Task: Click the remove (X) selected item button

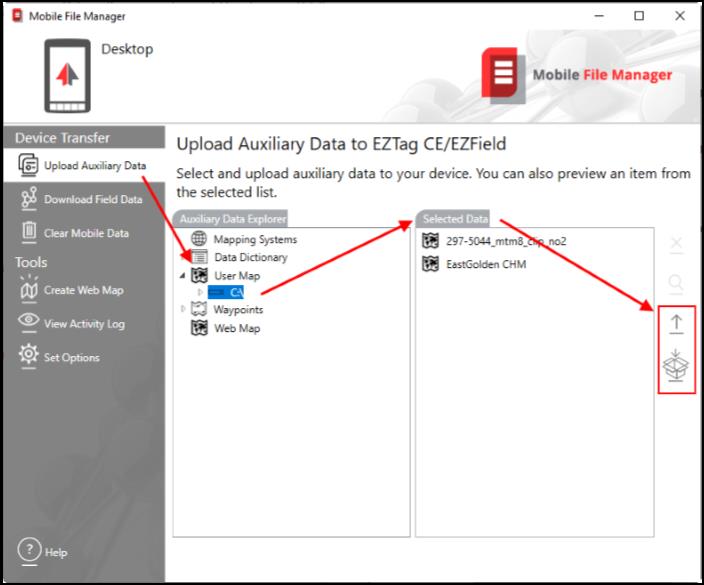Action: [x=676, y=245]
